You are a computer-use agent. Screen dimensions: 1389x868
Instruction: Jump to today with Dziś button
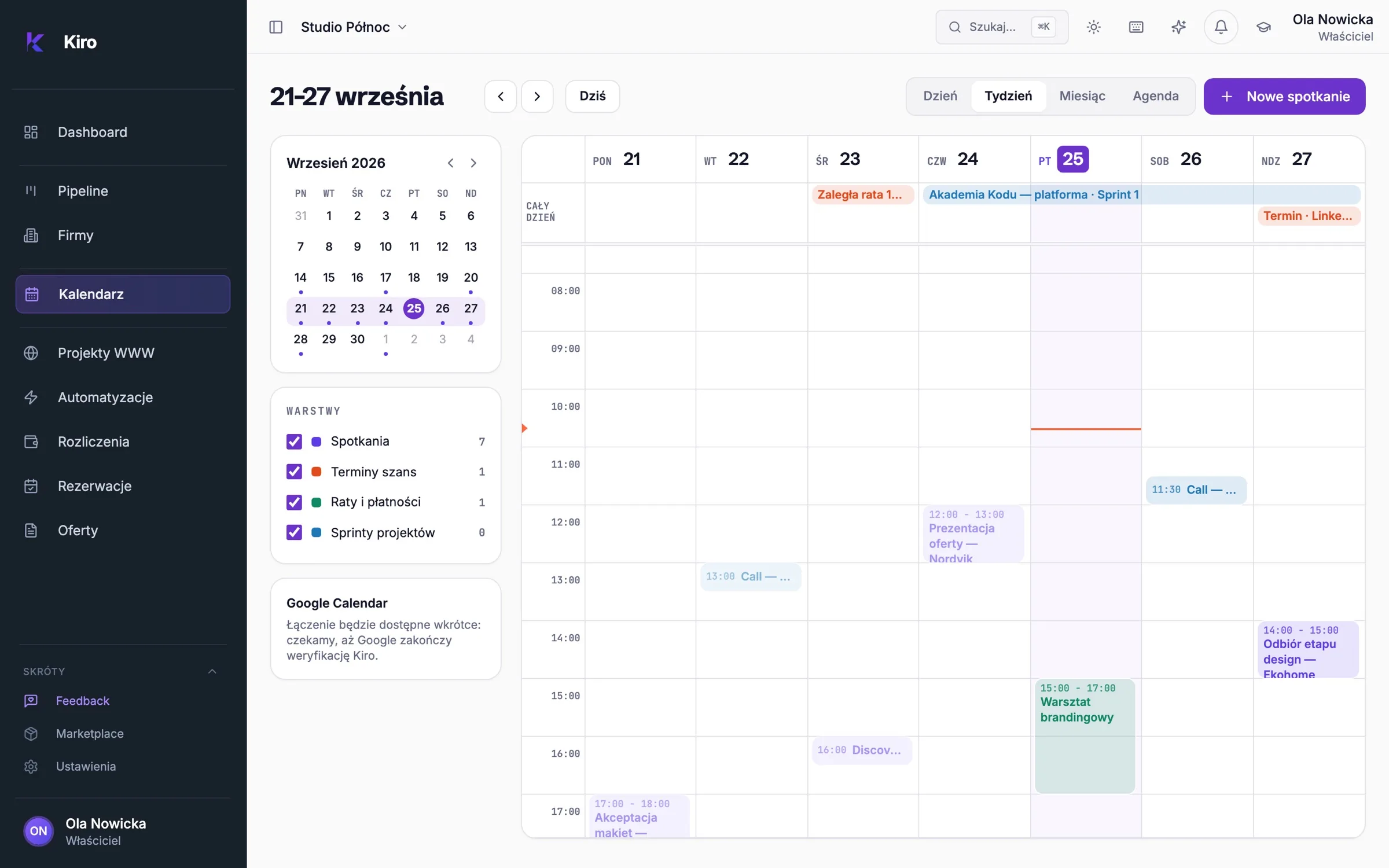coord(593,96)
